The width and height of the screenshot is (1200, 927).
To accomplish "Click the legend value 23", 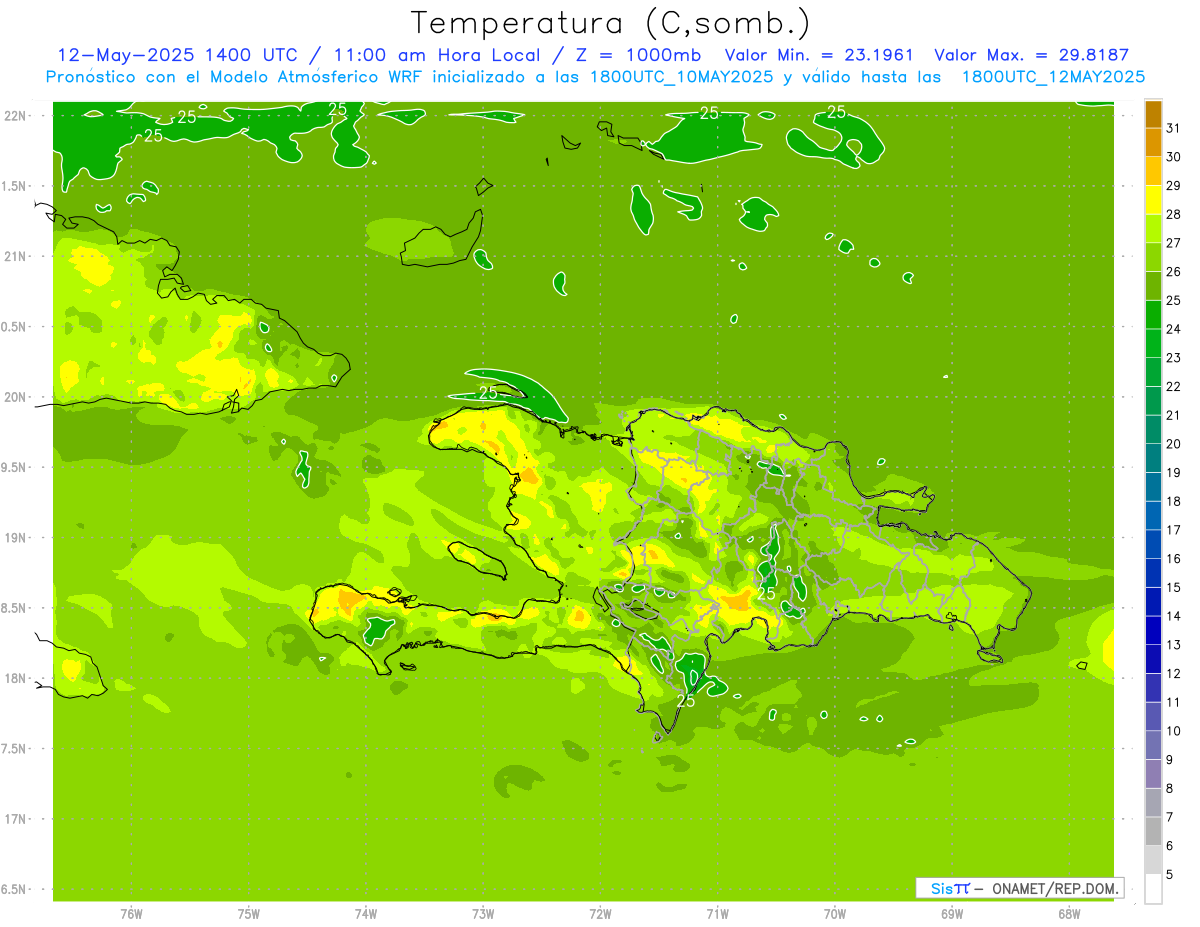I will 1173,358.
